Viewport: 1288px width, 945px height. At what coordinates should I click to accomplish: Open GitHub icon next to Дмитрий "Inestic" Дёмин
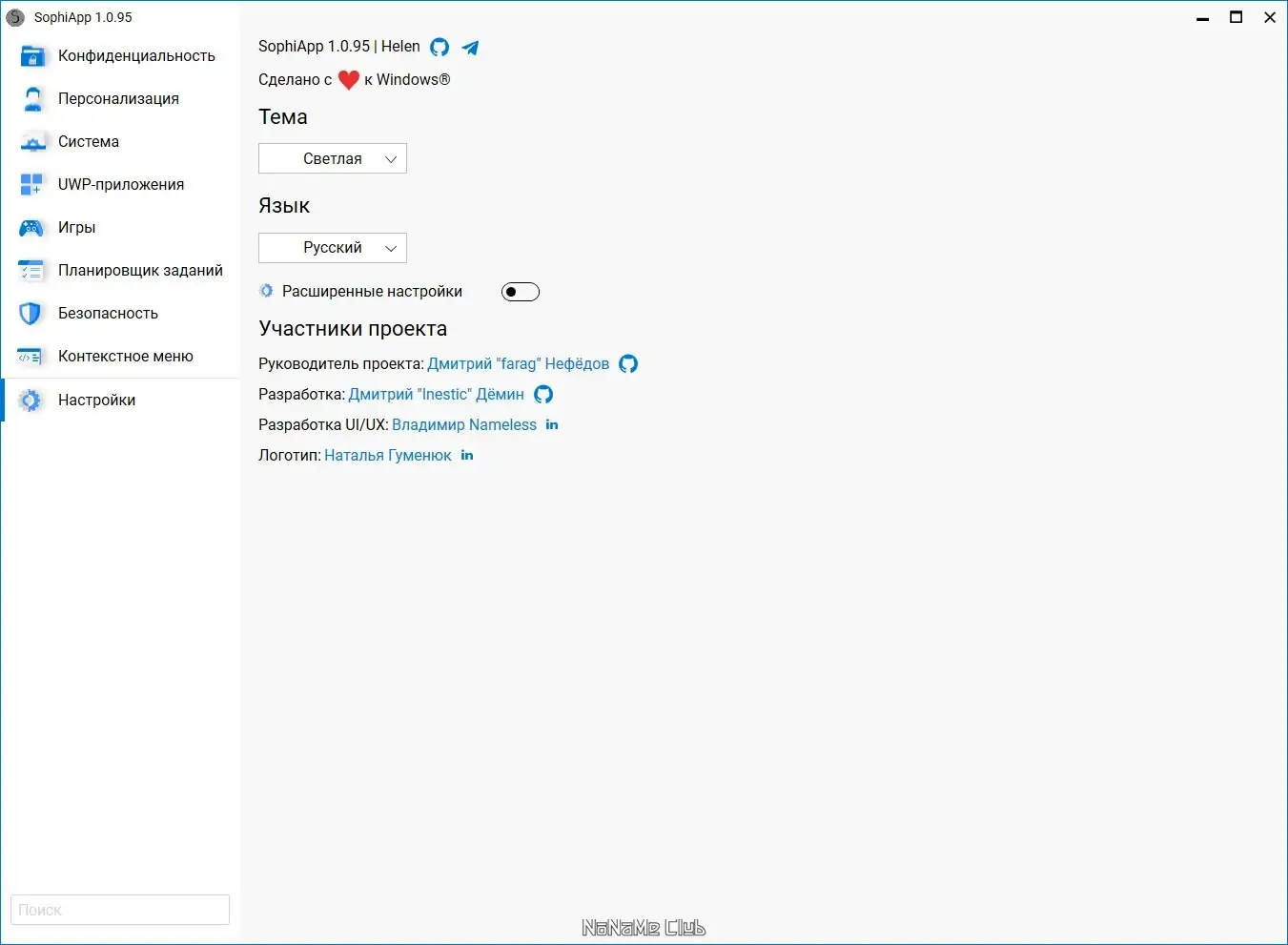click(543, 395)
